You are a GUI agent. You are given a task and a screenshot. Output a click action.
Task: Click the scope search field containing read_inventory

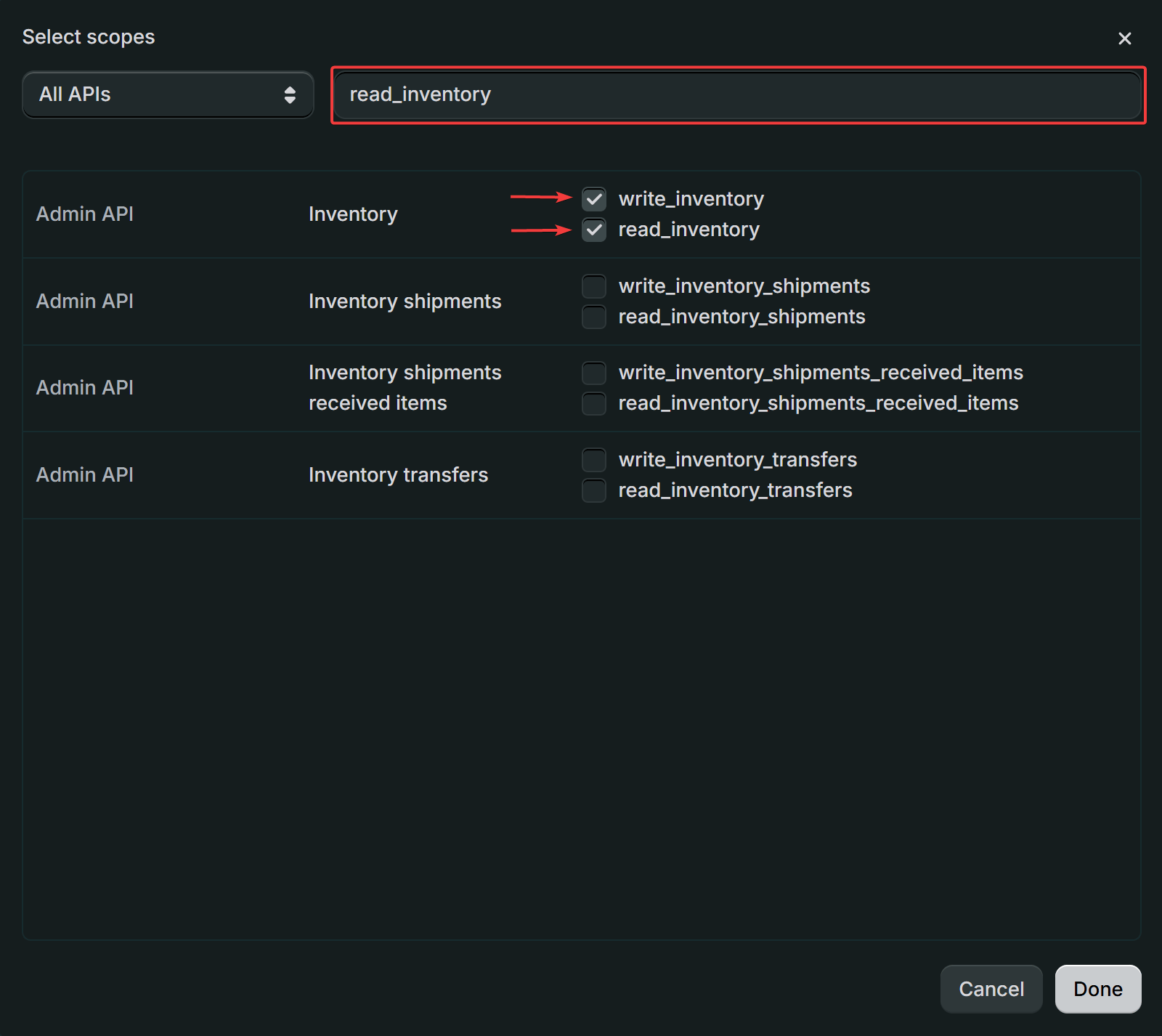(x=737, y=94)
